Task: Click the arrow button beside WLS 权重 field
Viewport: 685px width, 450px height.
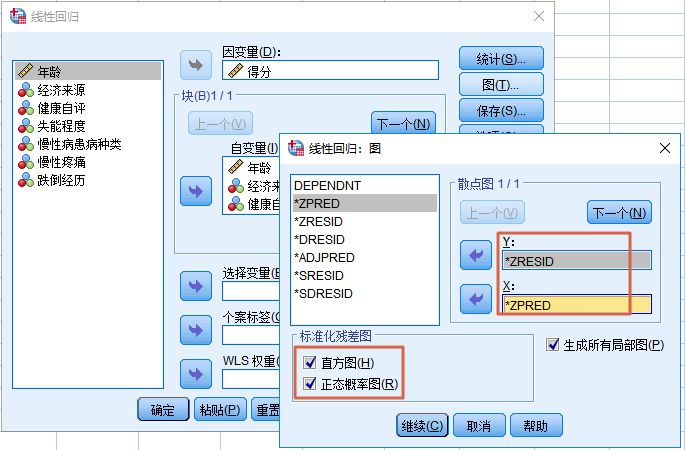Action: click(196, 374)
